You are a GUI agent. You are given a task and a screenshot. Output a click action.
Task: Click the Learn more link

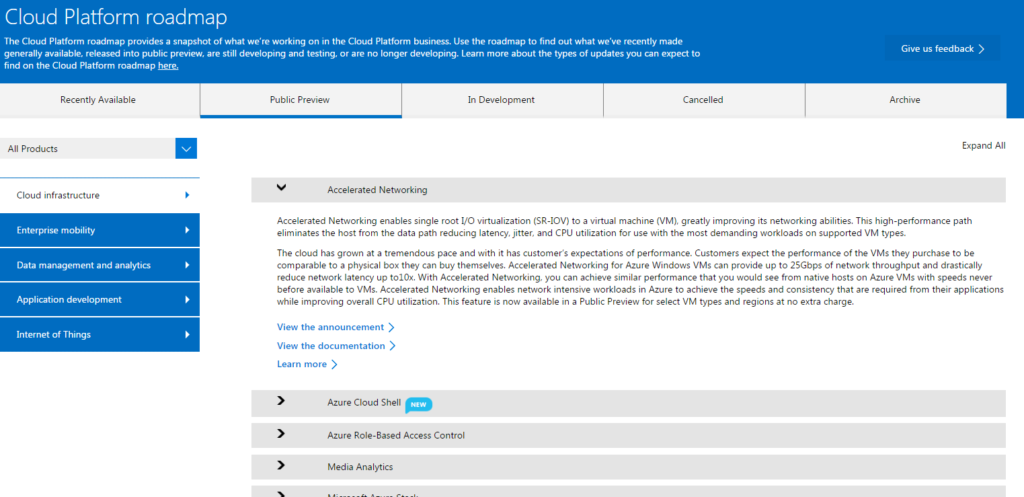[x=302, y=364]
